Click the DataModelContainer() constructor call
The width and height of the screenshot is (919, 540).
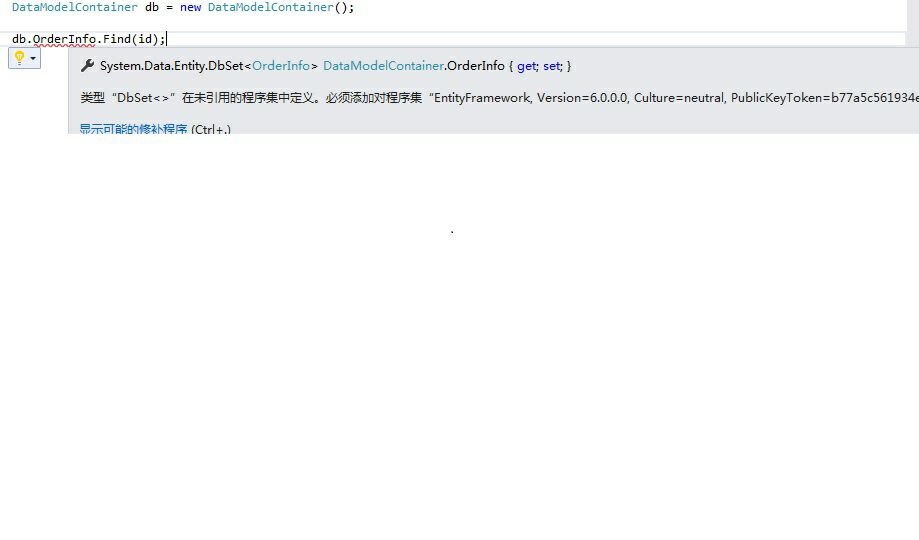coord(275,7)
